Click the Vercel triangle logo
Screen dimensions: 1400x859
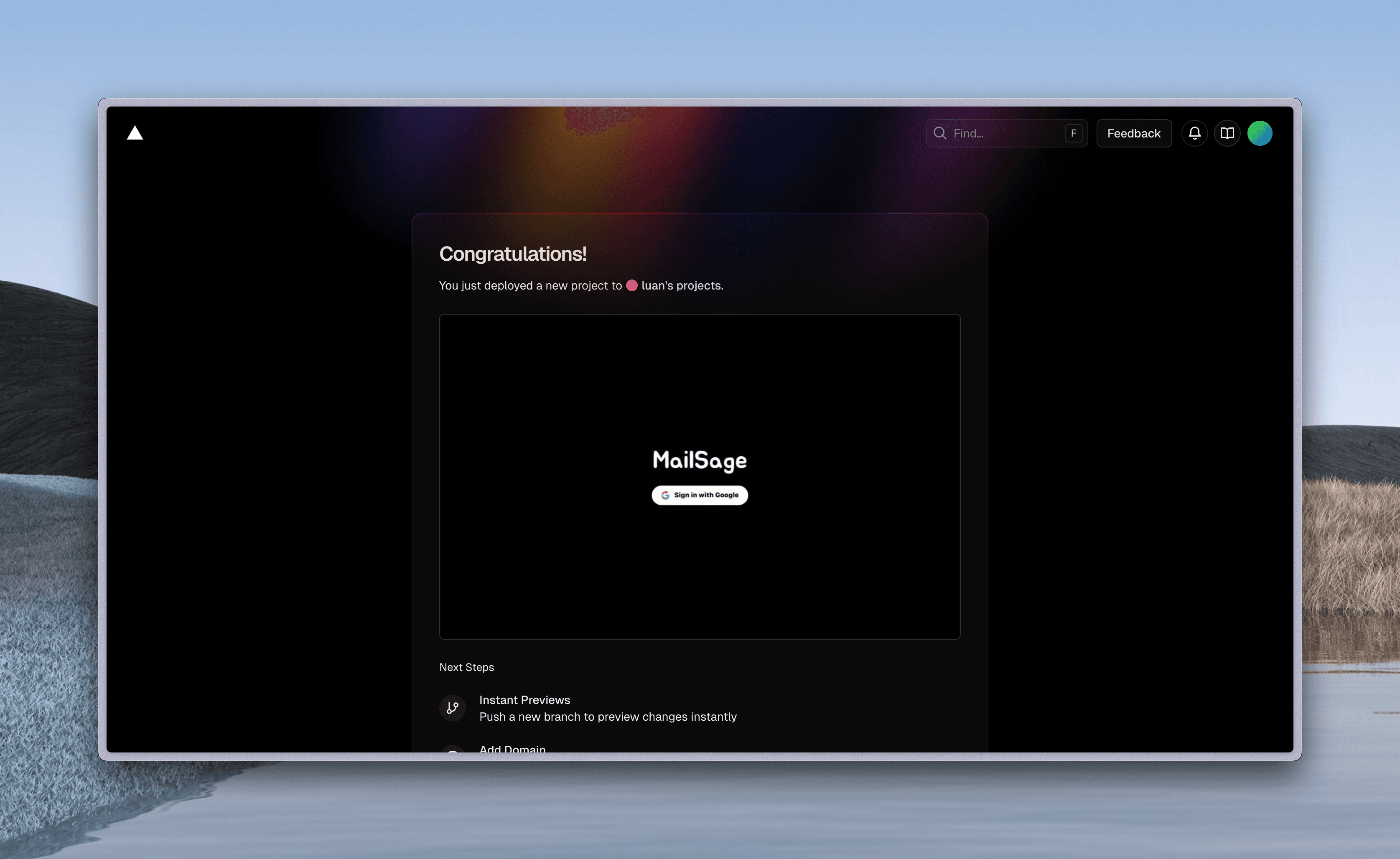click(135, 133)
